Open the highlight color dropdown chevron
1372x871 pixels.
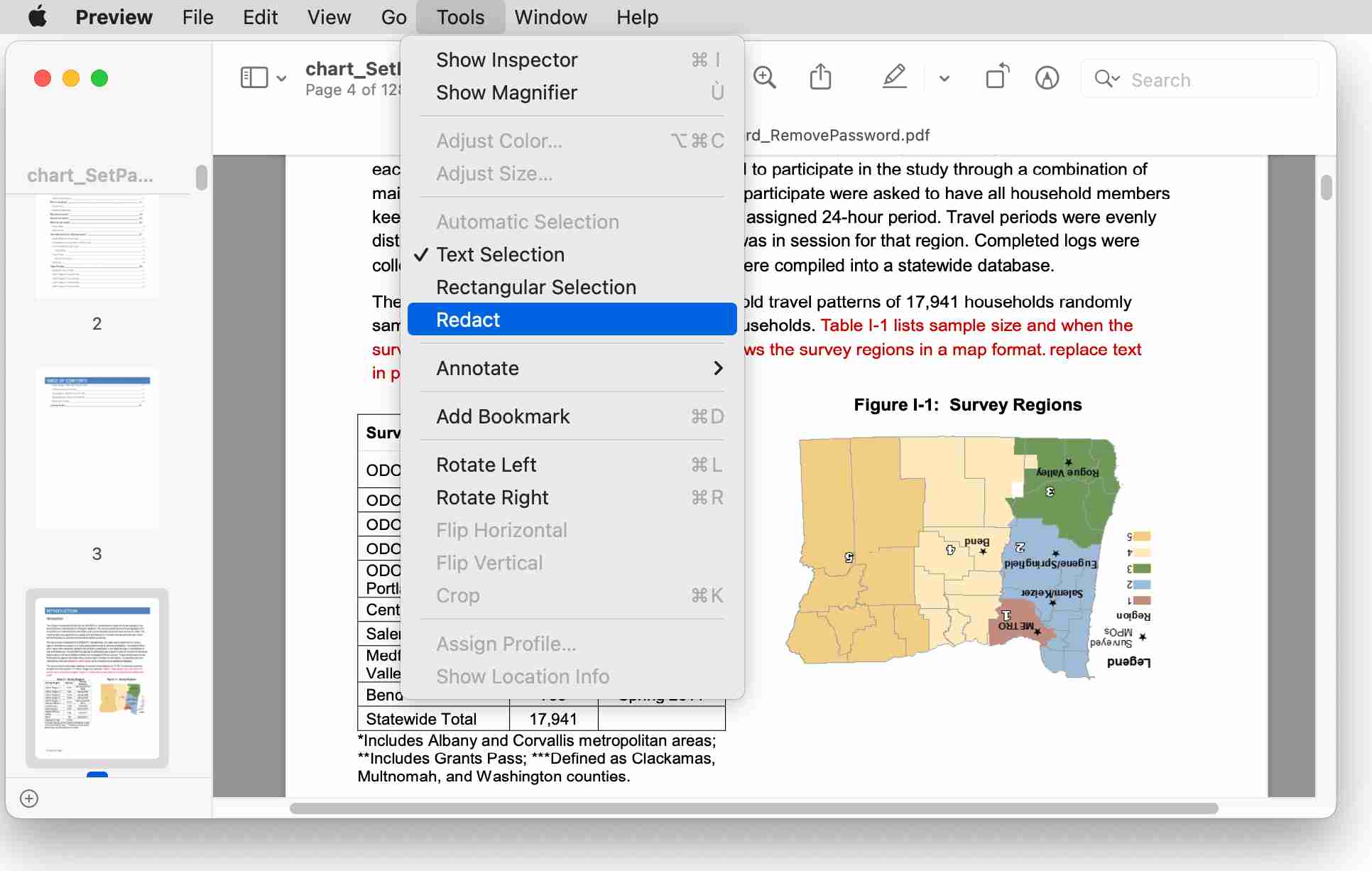coord(943,78)
